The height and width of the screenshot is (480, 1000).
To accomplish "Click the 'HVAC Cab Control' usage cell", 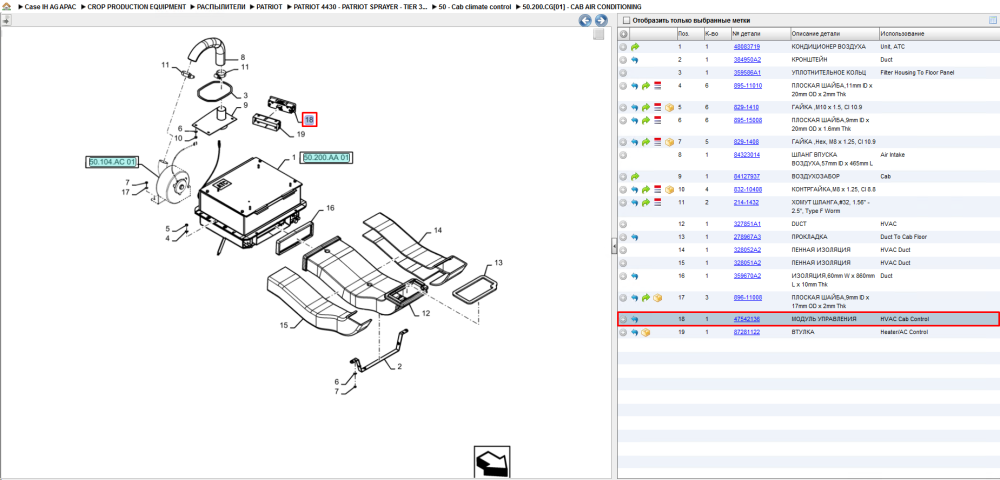I will pyautogui.click(x=904, y=319).
